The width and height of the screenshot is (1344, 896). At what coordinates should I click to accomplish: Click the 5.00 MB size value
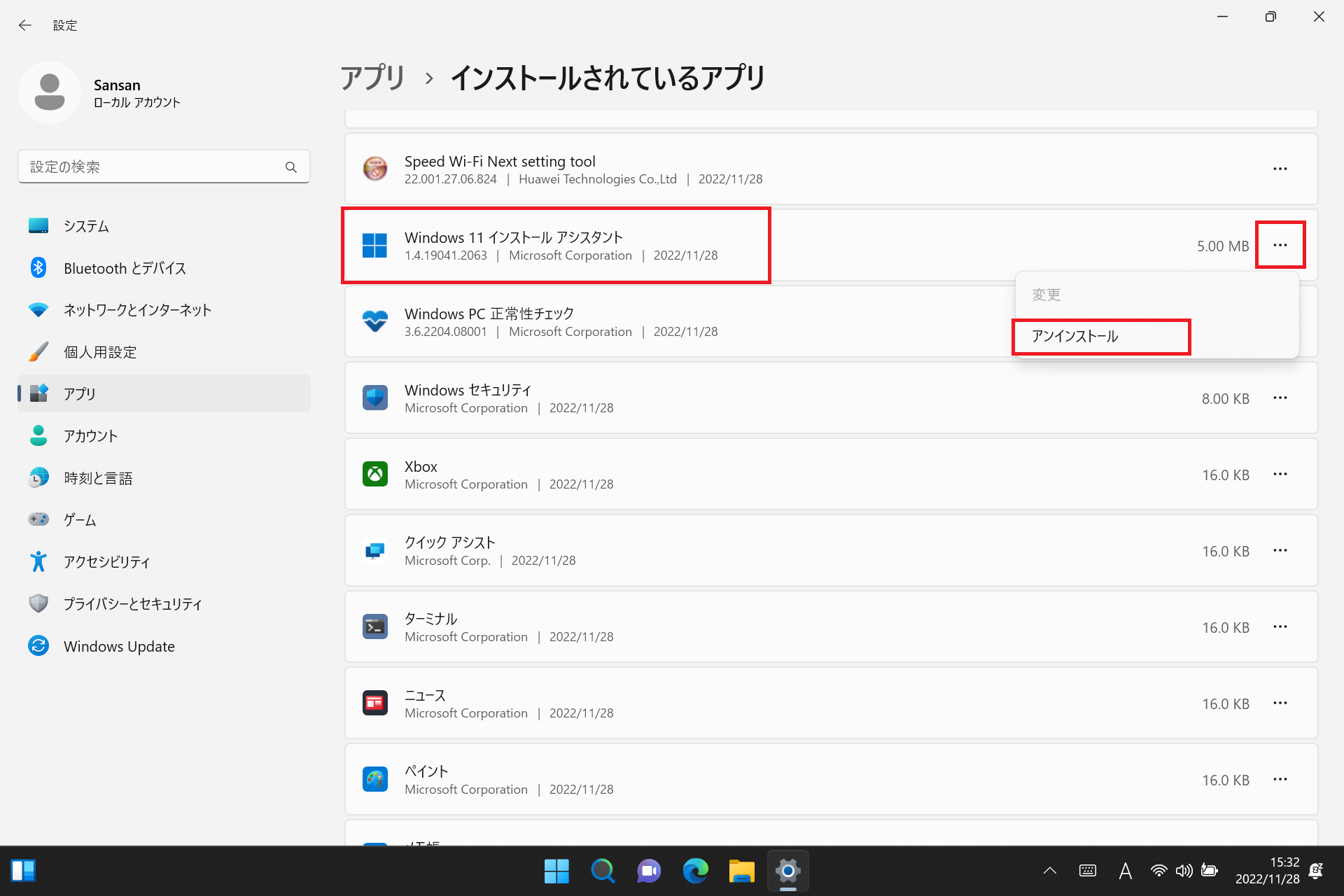(1223, 246)
